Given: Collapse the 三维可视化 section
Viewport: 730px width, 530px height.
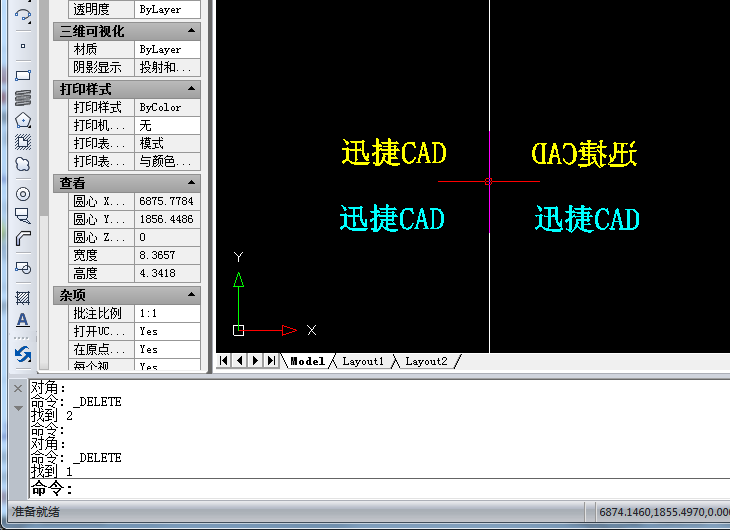Looking at the screenshot, I should (191, 31).
